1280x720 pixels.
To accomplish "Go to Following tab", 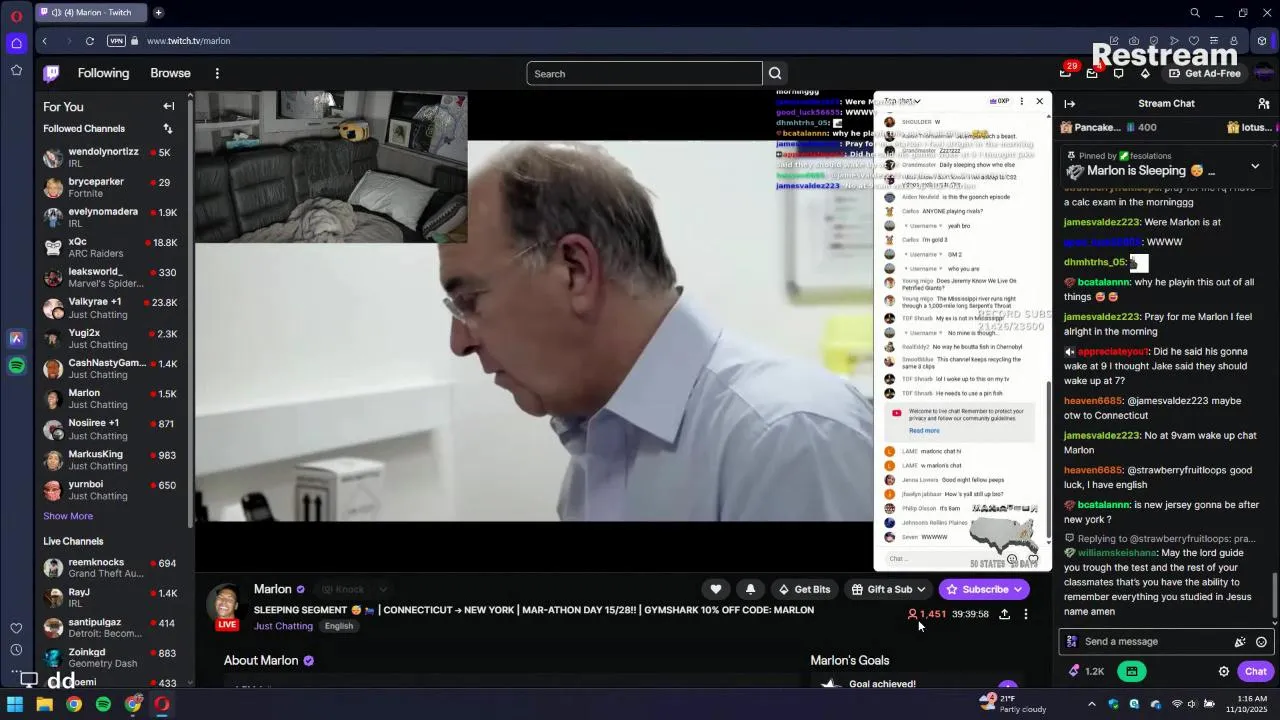I will 103,73.
